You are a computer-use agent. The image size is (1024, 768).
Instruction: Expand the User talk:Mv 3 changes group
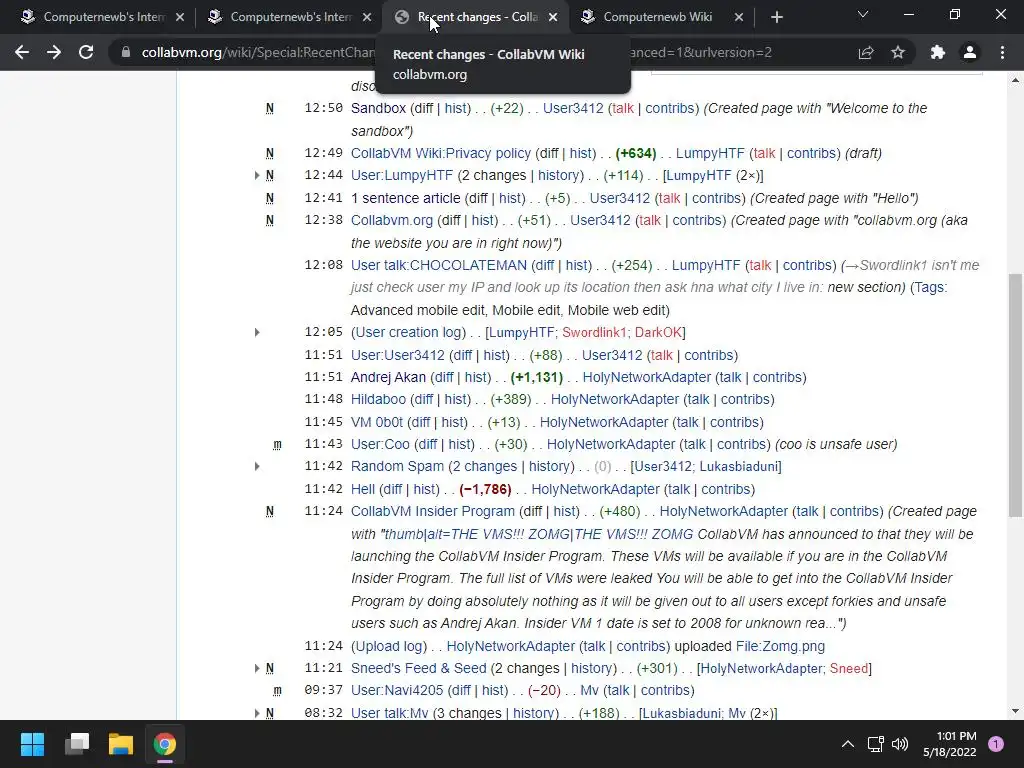(257, 712)
